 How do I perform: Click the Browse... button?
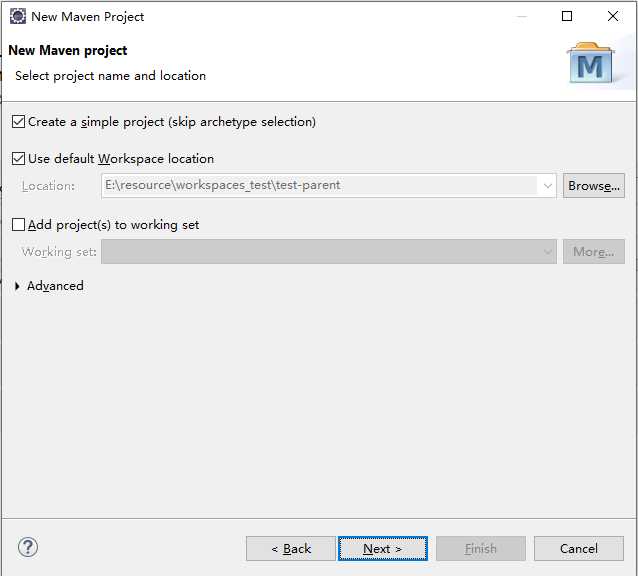click(593, 186)
